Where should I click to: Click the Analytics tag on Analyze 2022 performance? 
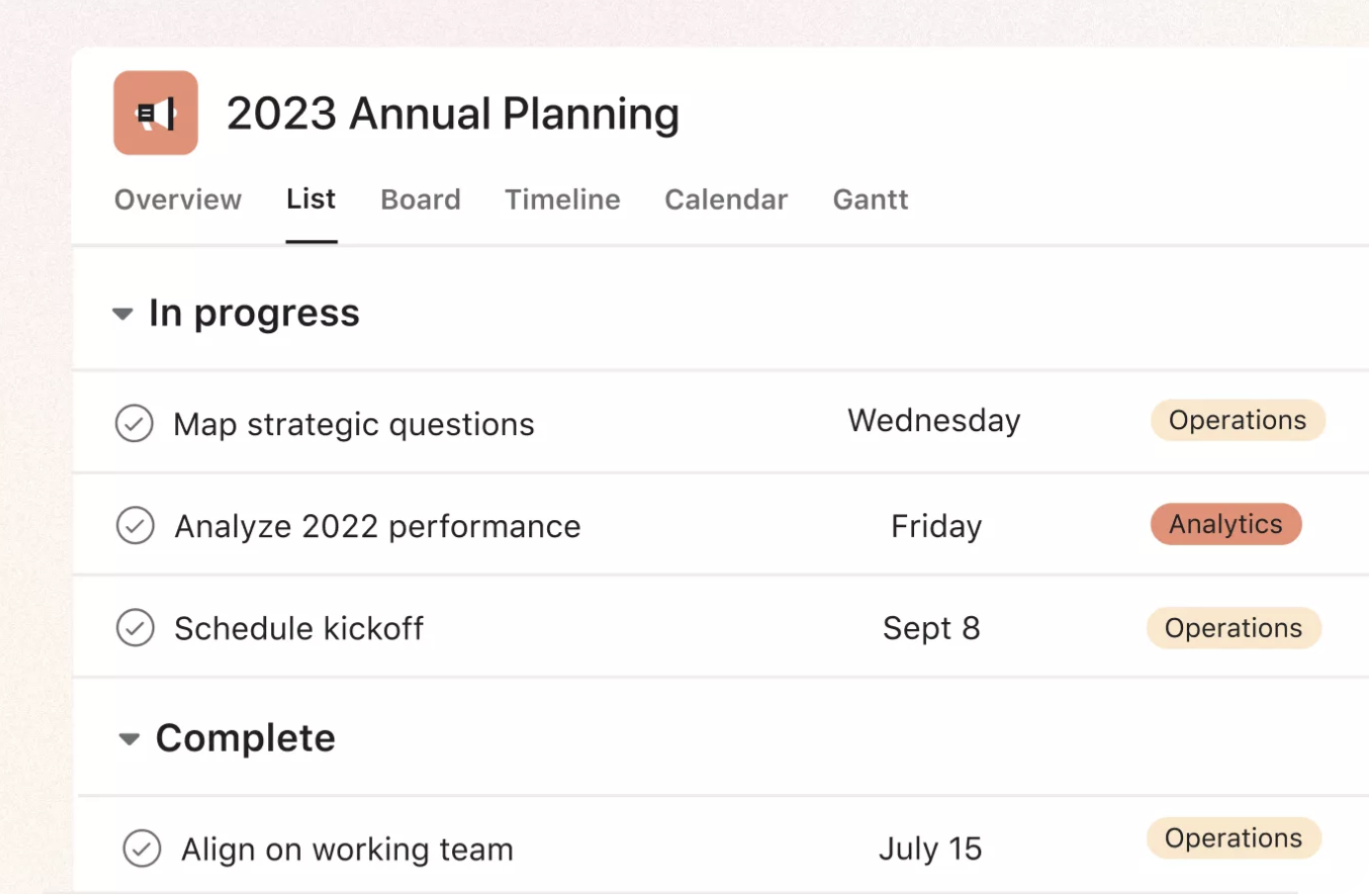coord(1226,524)
